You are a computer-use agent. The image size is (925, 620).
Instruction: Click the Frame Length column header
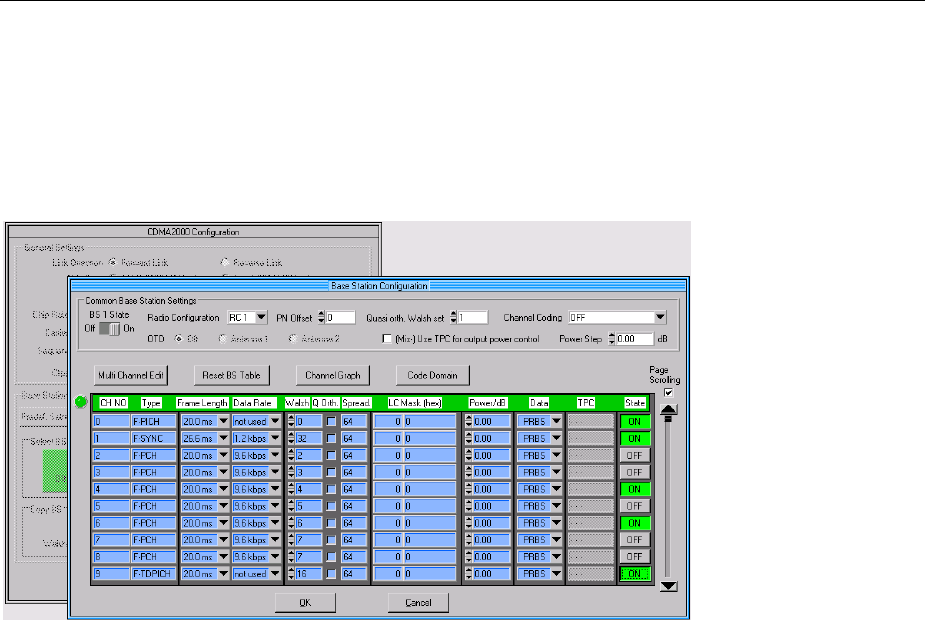coord(202,403)
